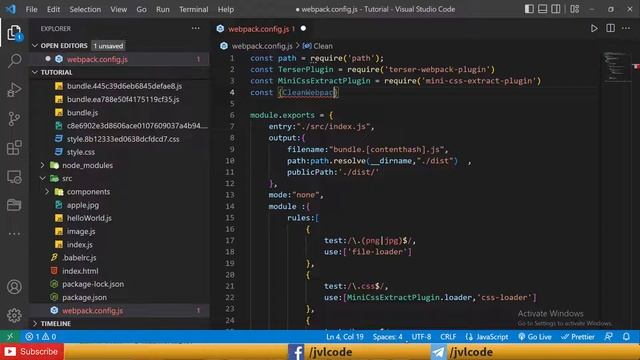Open Explorer views and more actions ellipsis
This screenshot has height=360, width=640.
pyautogui.click(x=196, y=29)
